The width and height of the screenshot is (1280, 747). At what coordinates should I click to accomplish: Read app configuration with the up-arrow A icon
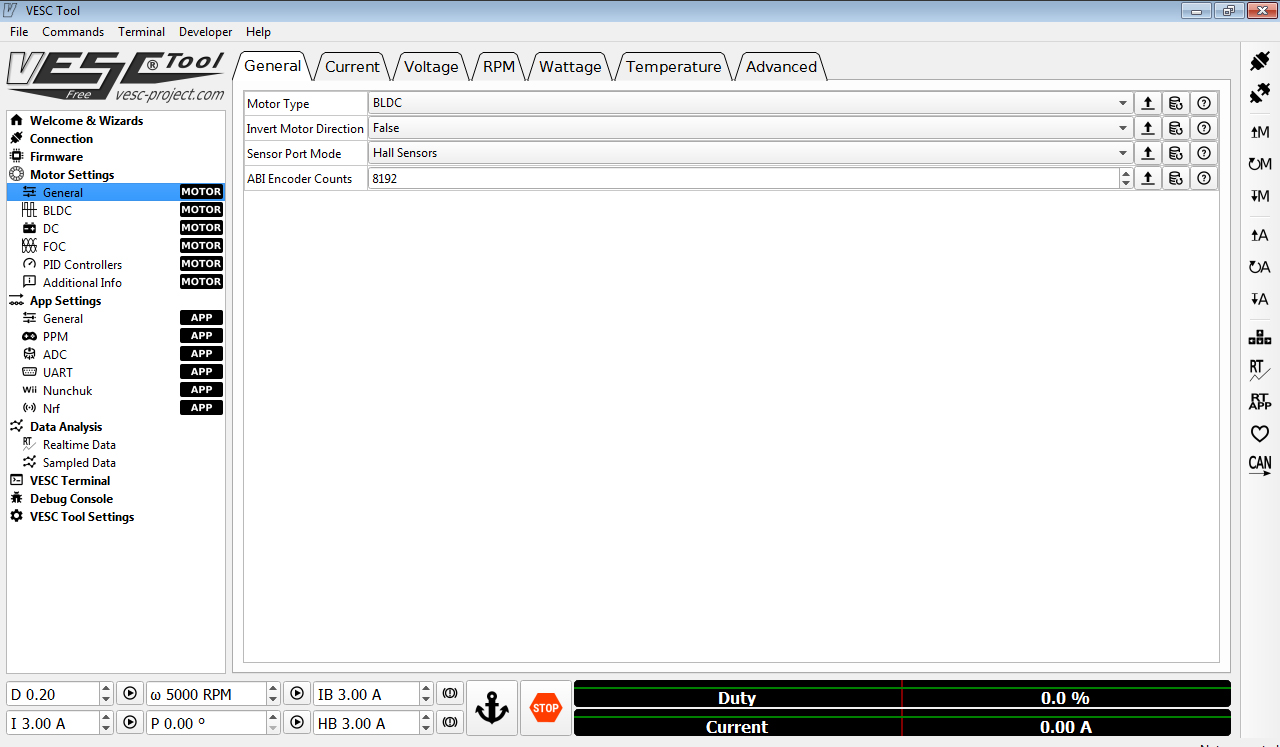click(1260, 235)
